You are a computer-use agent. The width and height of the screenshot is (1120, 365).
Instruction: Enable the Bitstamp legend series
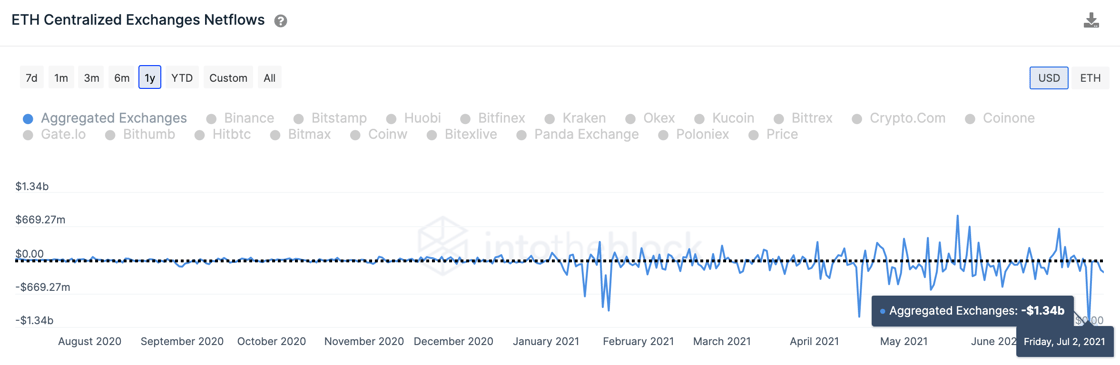pyautogui.click(x=330, y=118)
